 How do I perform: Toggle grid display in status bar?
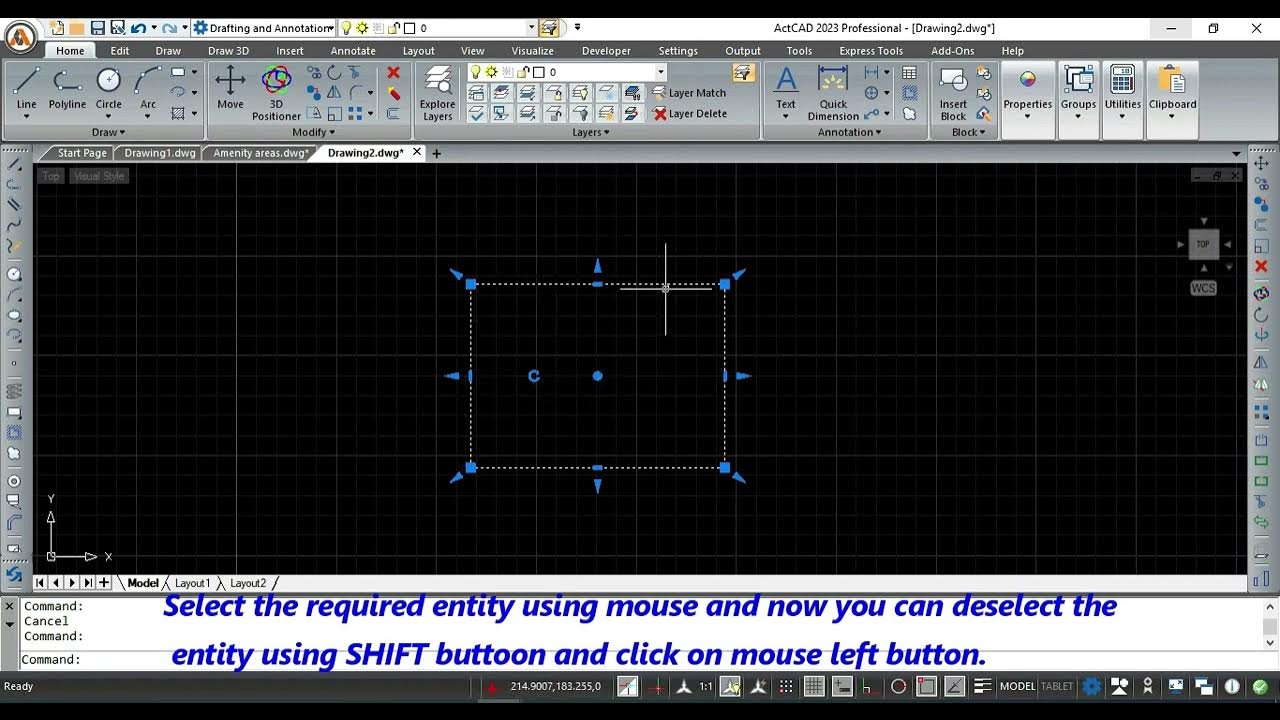[x=814, y=686]
